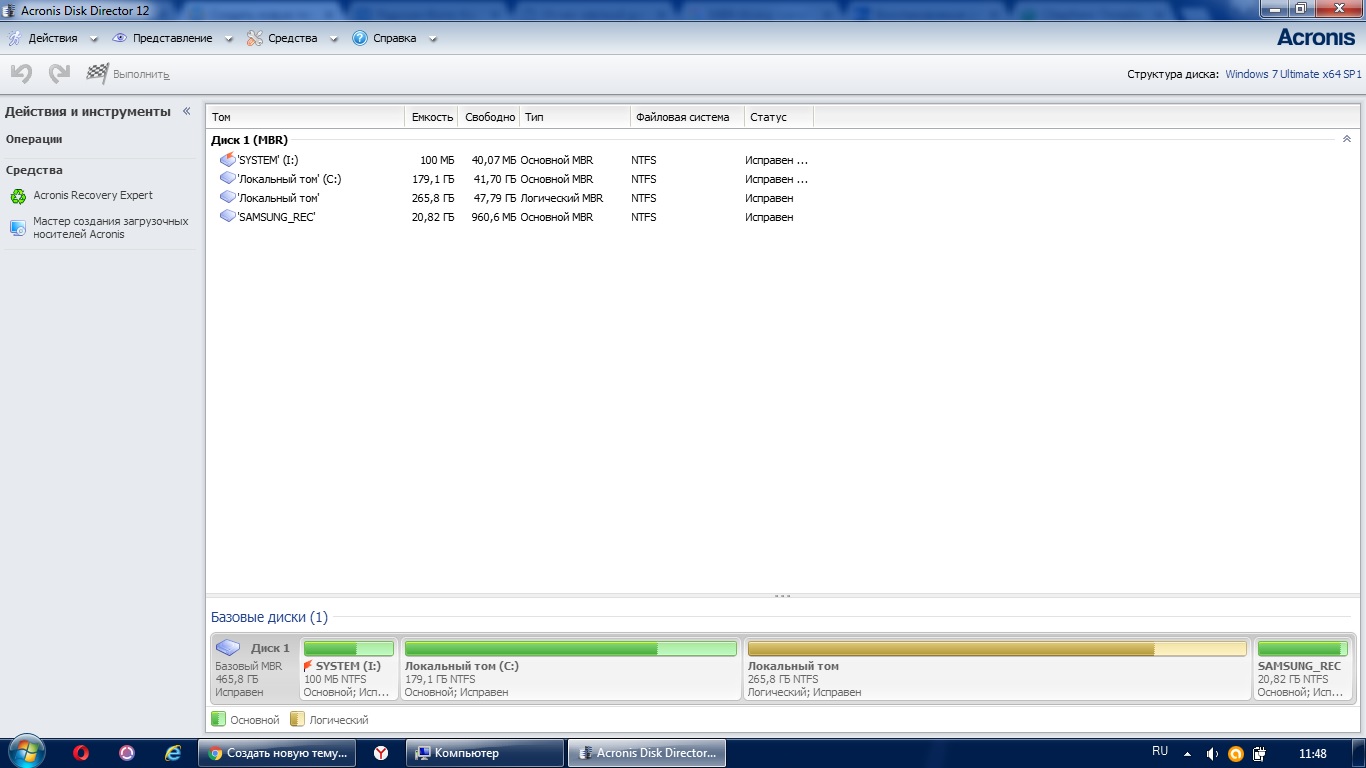This screenshot has width=1366, height=768.
Task: Click the dropdown arrow next to Средства
Action: click(334, 39)
